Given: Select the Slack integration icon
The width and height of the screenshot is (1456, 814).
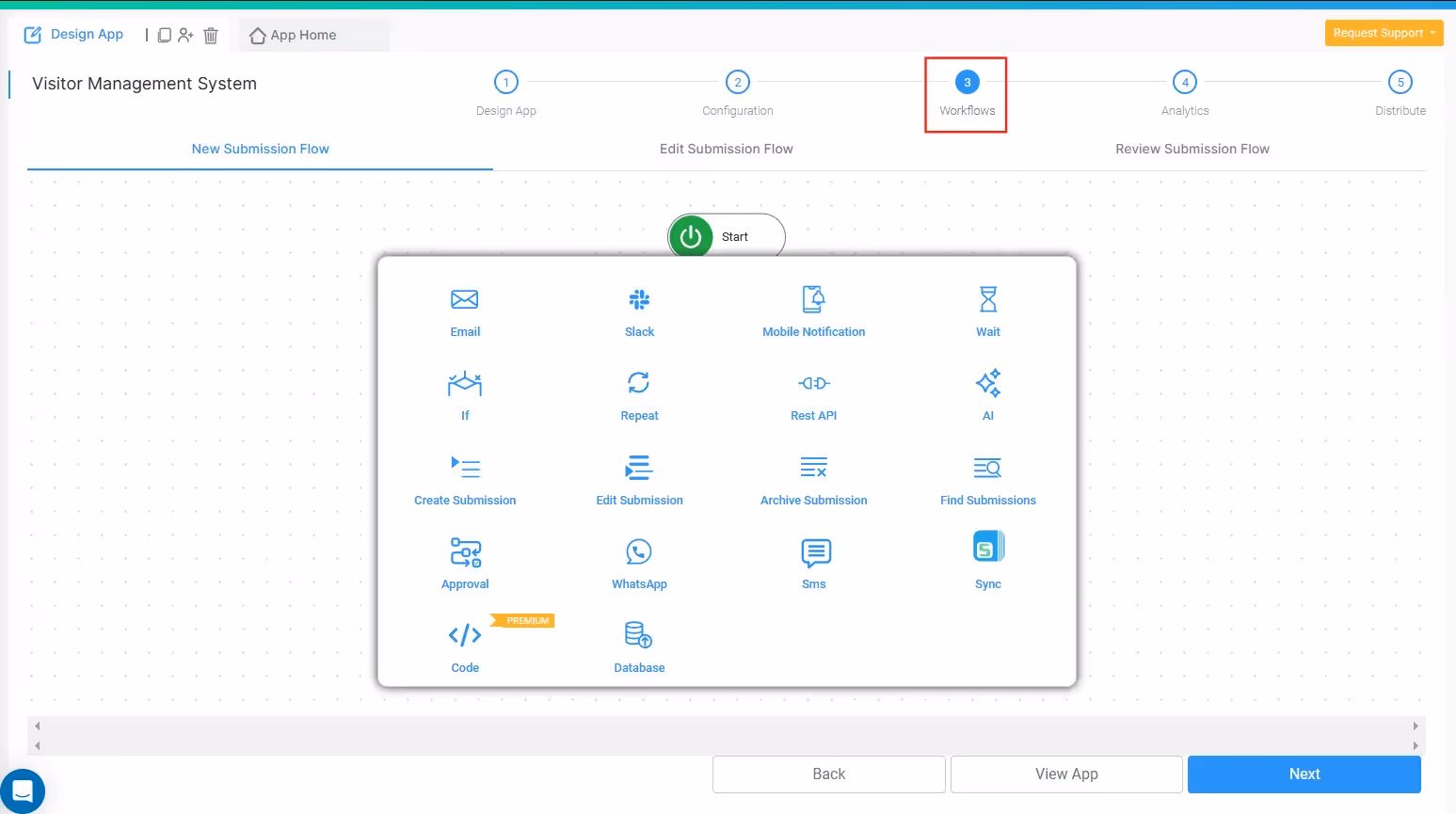Looking at the screenshot, I should click(x=639, y=299).
